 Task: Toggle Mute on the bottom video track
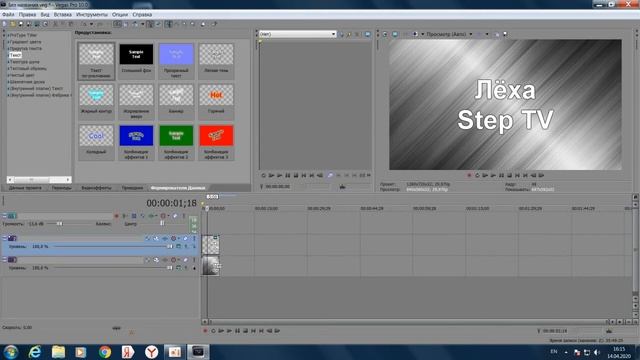pos(185,260)
